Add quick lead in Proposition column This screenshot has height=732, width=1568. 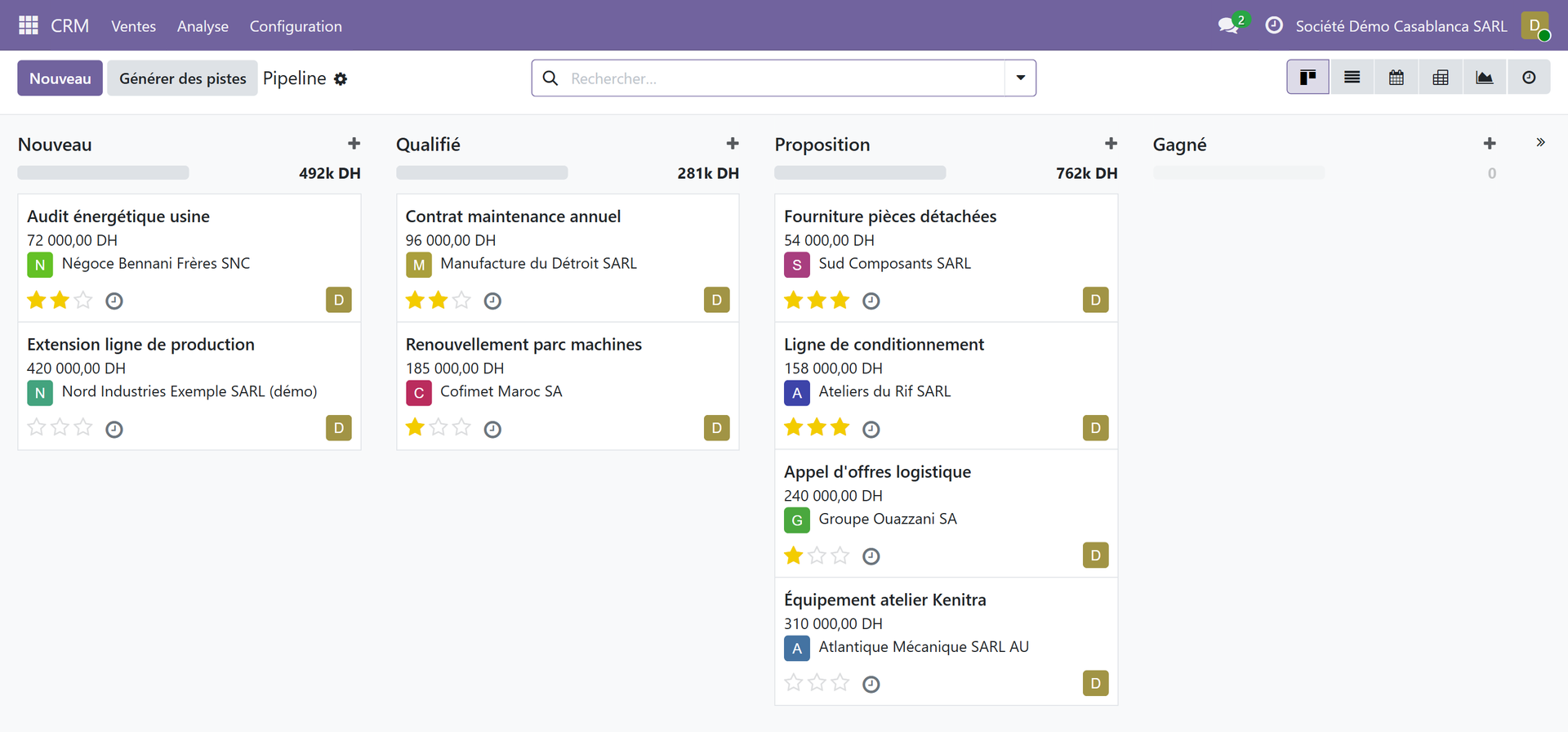1111,144
